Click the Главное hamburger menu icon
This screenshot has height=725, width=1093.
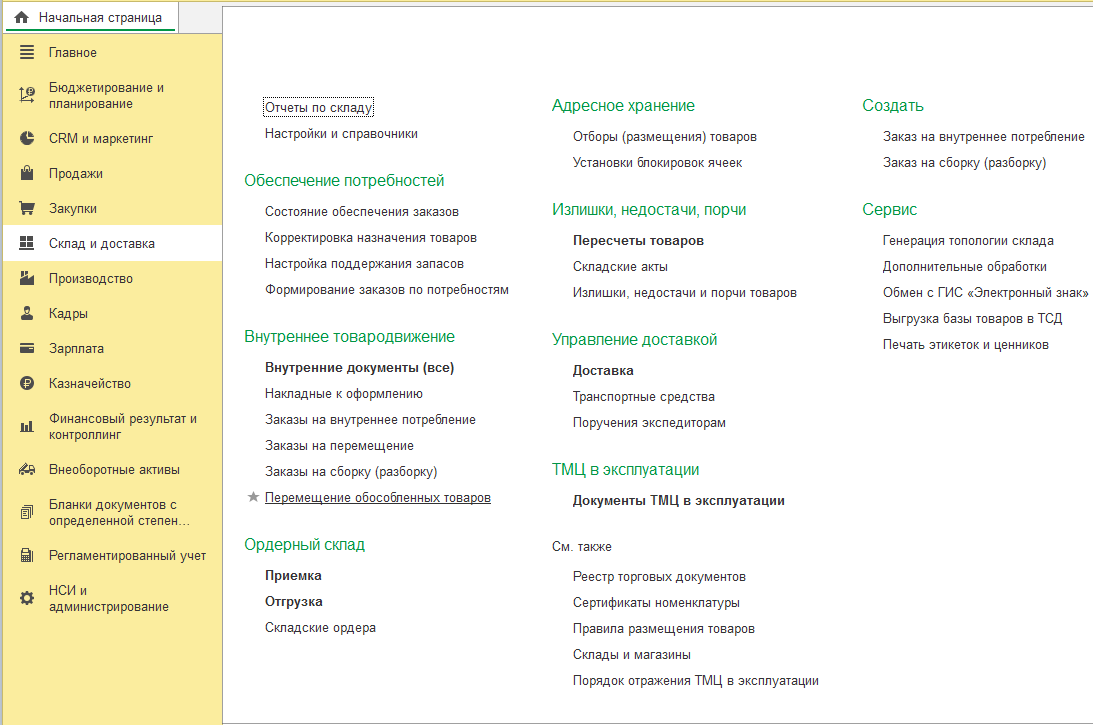click(27, 53)
